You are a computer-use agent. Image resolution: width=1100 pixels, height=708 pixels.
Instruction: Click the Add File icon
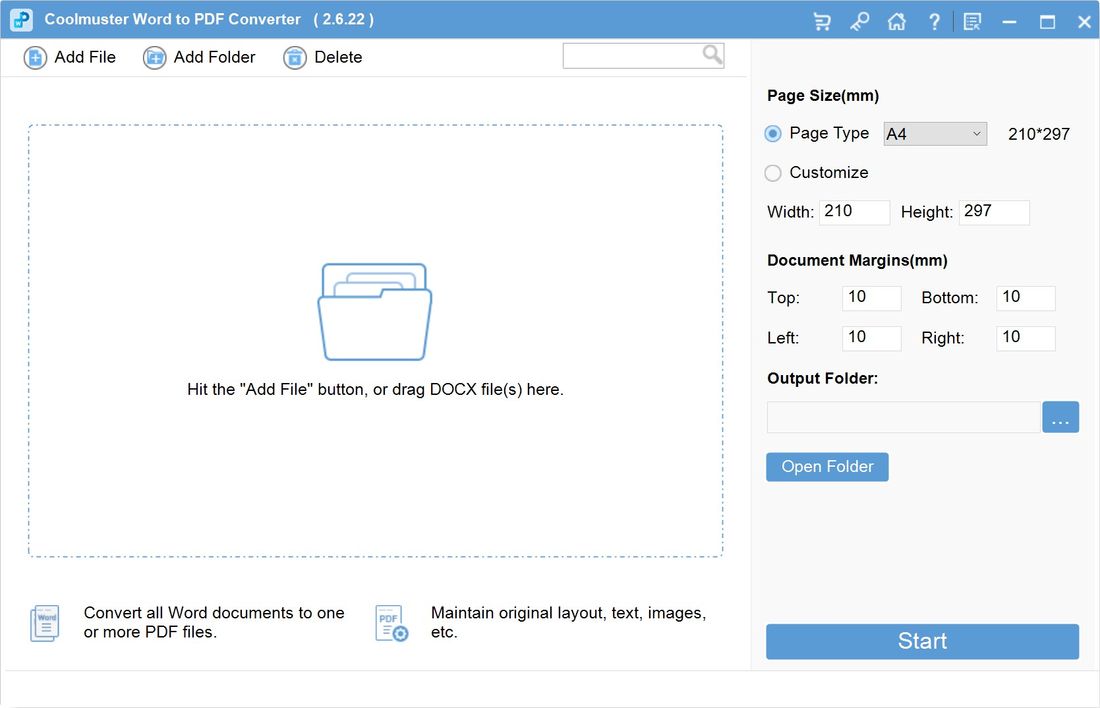[x=35, y=57]
